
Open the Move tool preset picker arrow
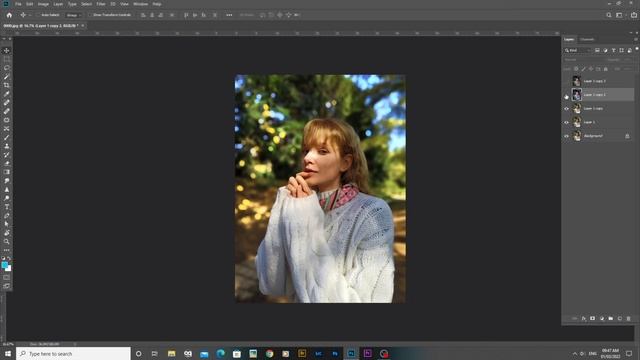tap(30, 15)
